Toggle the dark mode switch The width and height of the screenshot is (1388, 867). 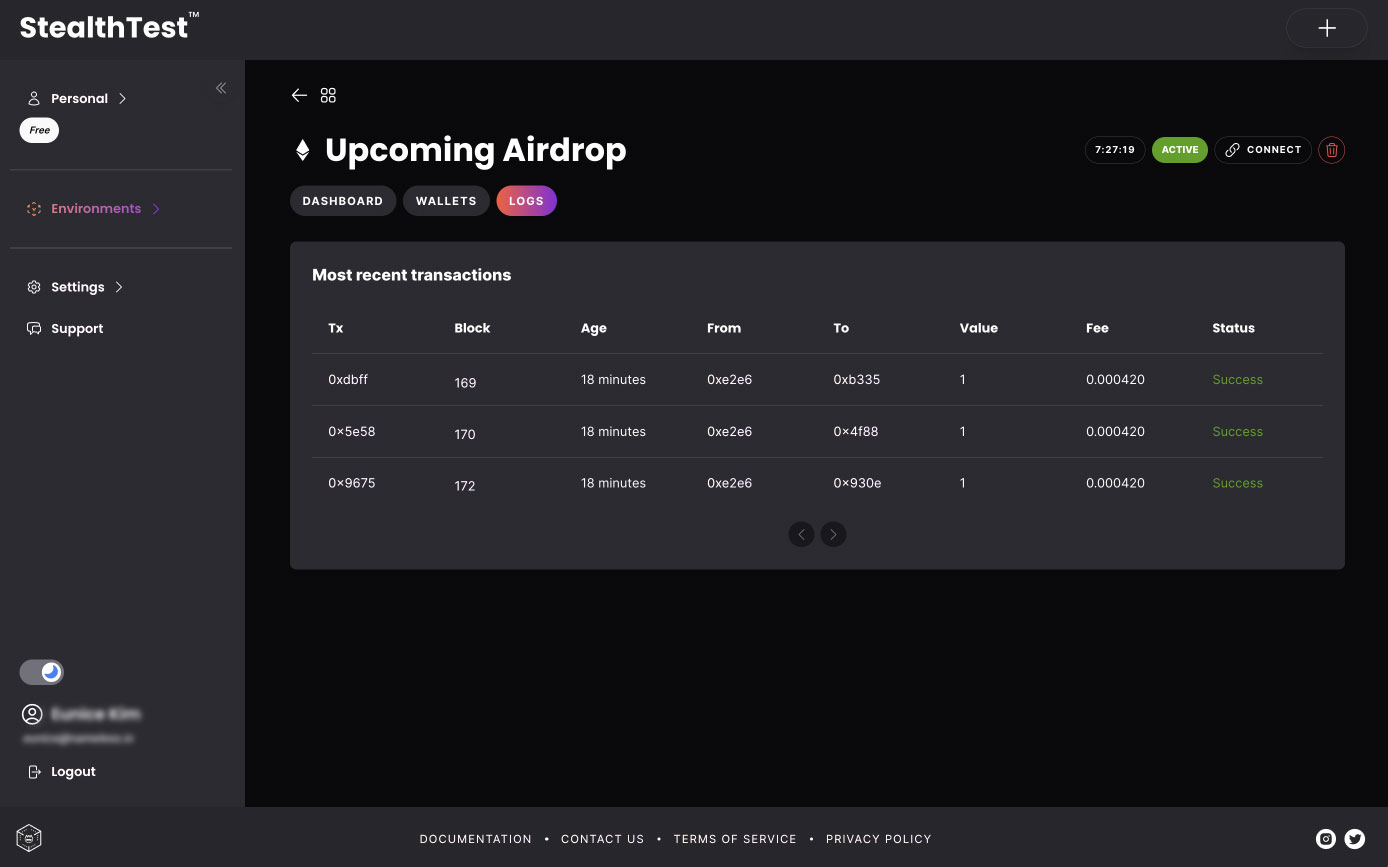pos(42,672)
